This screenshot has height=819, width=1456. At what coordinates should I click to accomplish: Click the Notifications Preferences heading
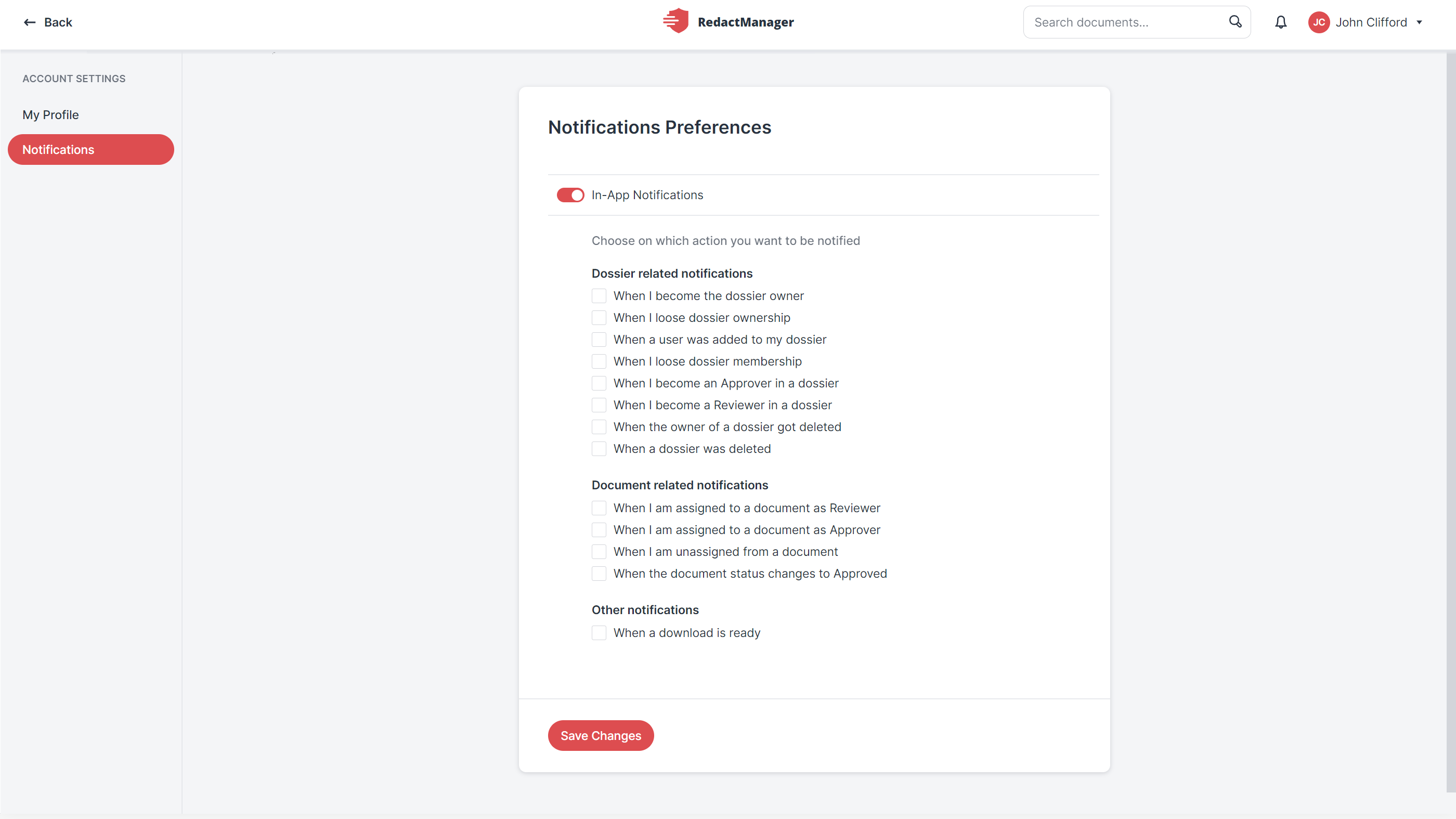(x=659, y=127)
